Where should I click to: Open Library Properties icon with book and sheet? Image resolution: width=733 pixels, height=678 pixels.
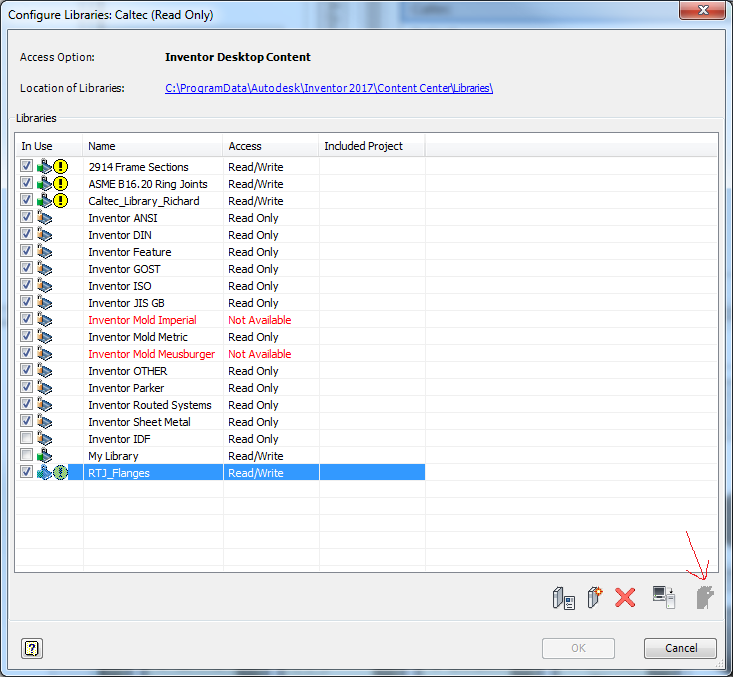(x=563, y=598)
